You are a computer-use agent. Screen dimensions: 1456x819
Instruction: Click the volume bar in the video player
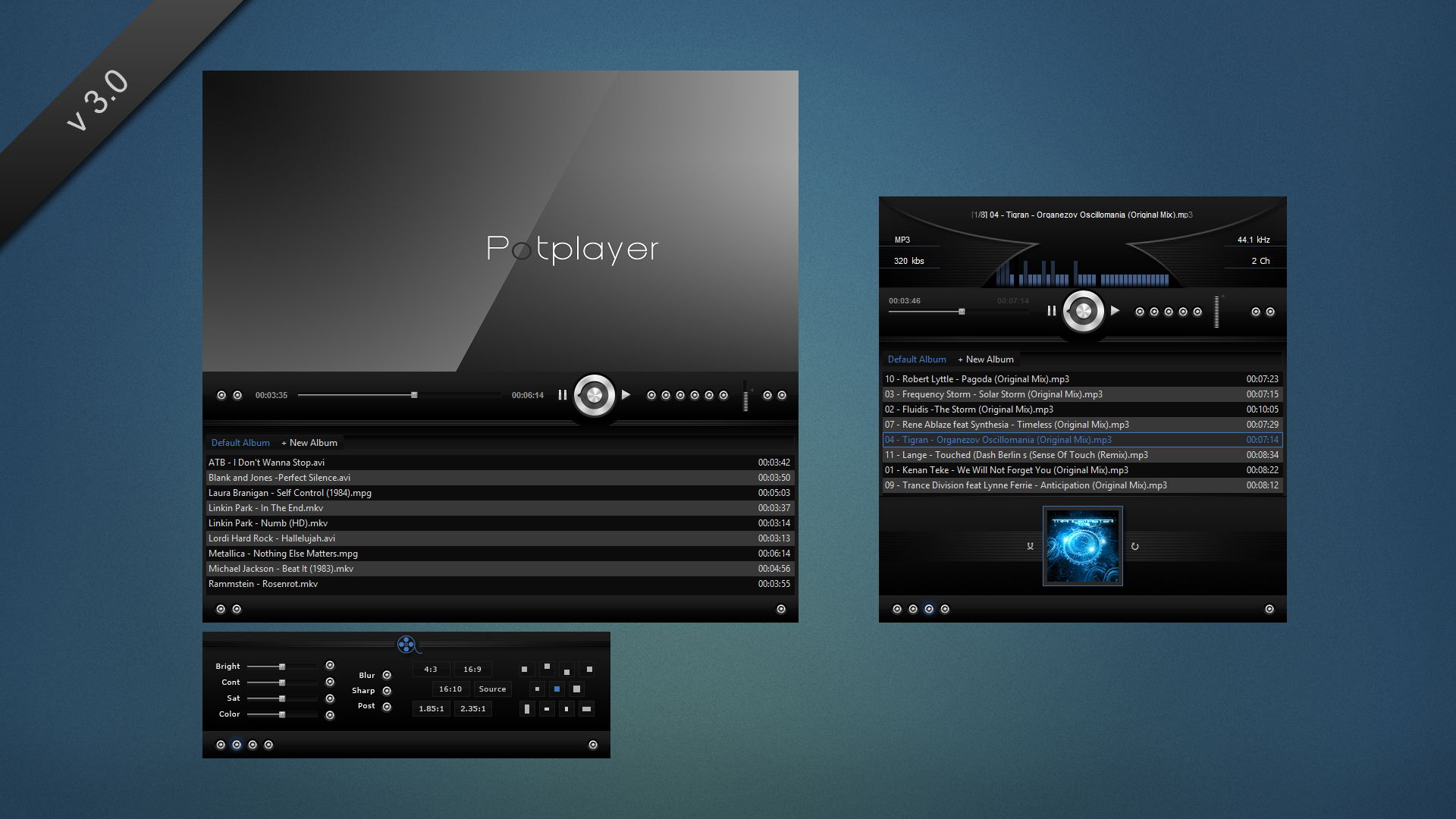[745, 397]
